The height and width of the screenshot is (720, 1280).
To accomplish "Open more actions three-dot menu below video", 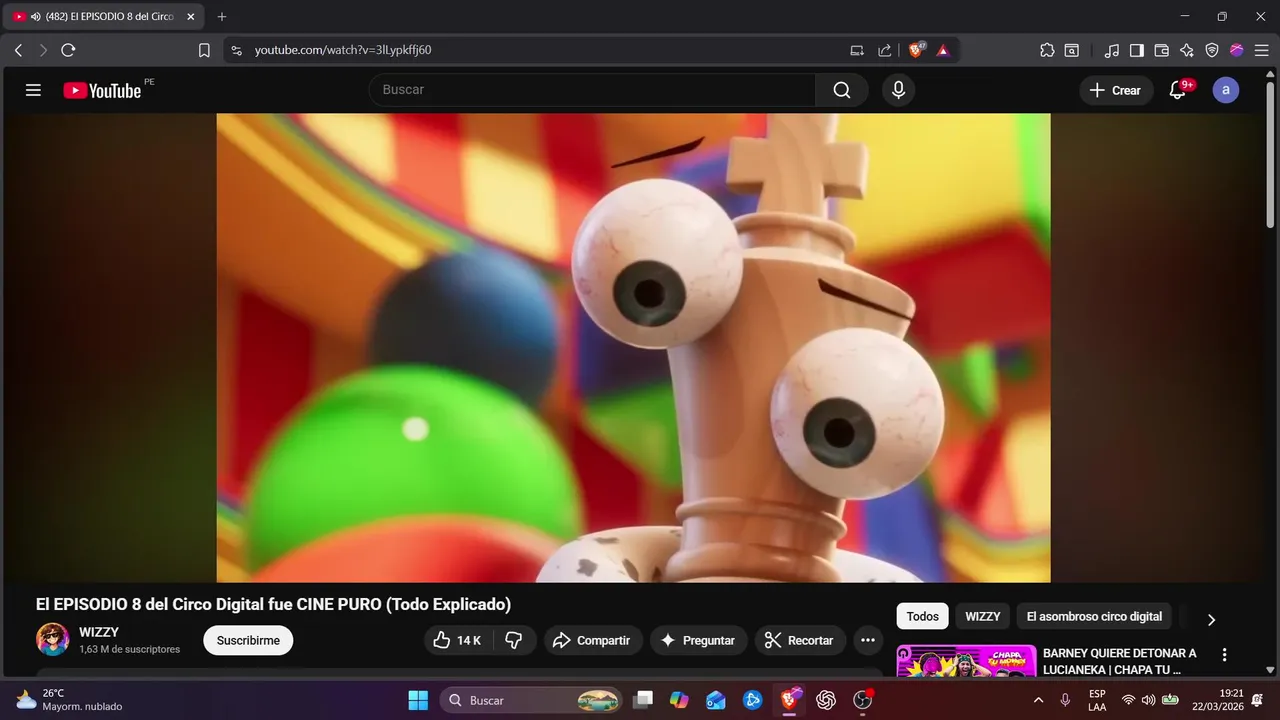I will [868, 640].
